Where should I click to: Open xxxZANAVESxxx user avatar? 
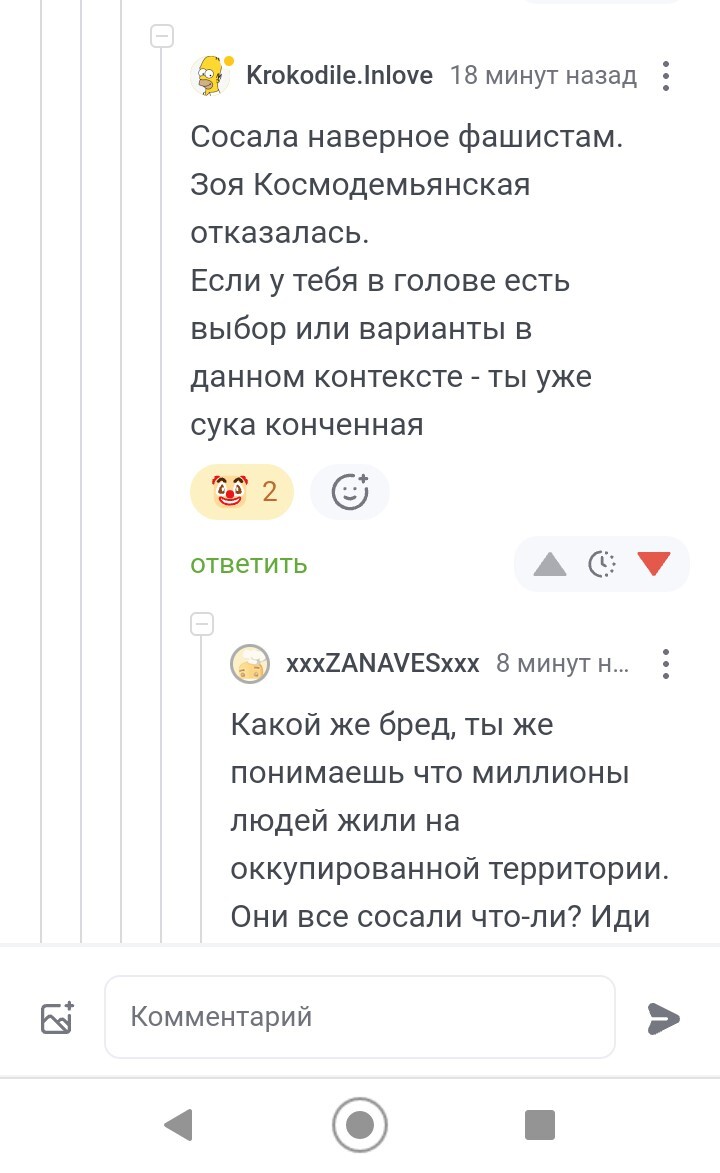pyautogui.click(x=250, y=663)
